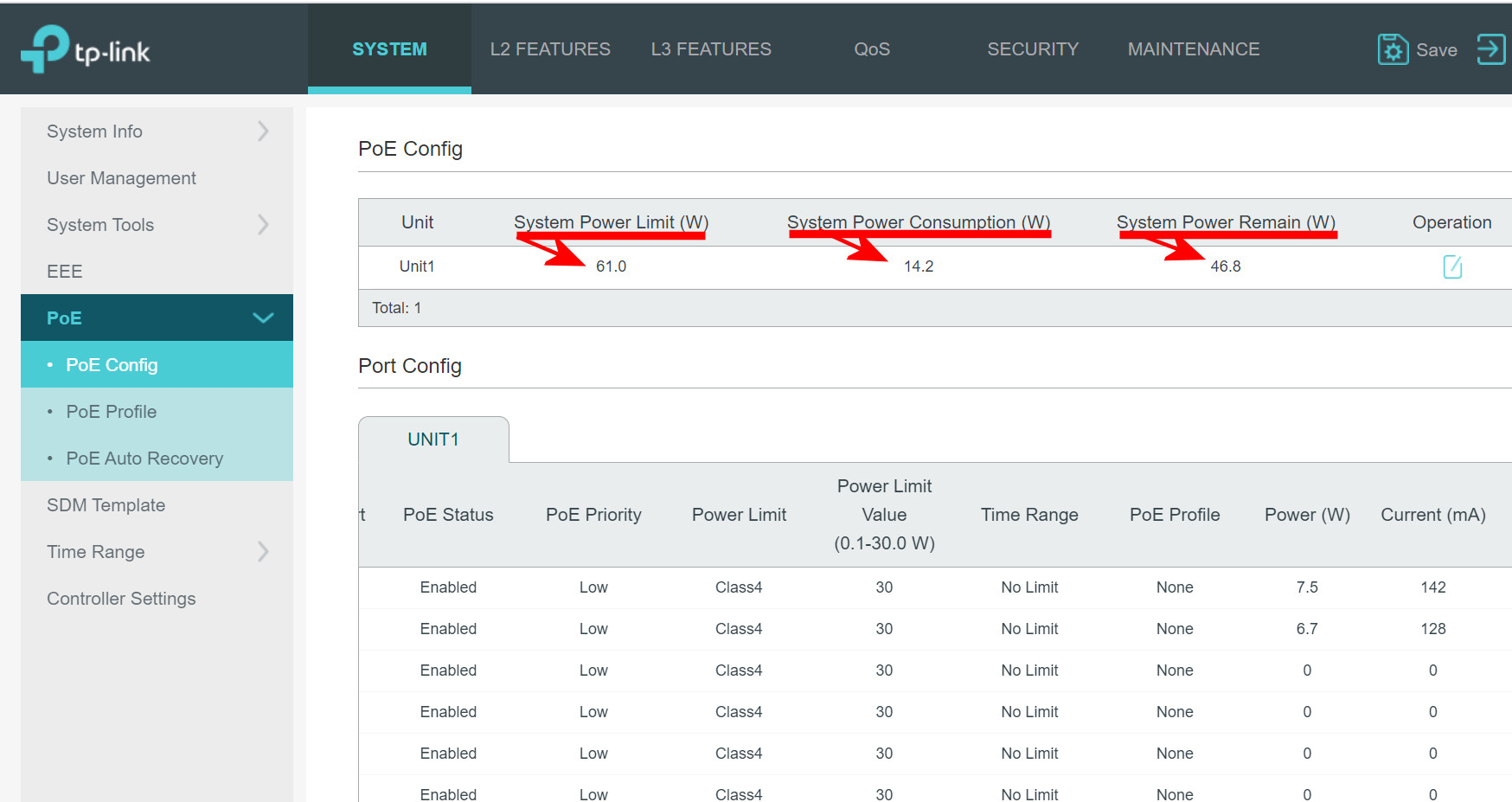Click the PoE Profile column header
The height and width of the screenshot is (802, 1512).
(x=1175, y=515)
